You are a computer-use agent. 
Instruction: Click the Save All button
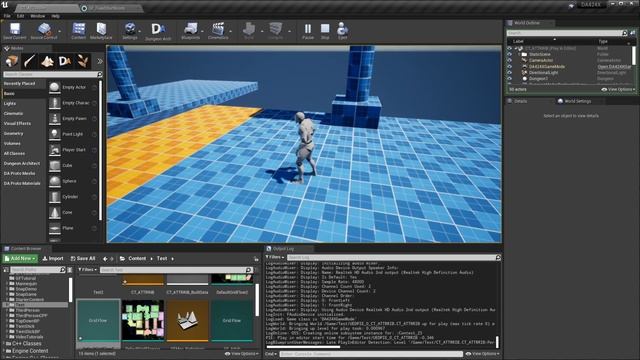point(83,259)
